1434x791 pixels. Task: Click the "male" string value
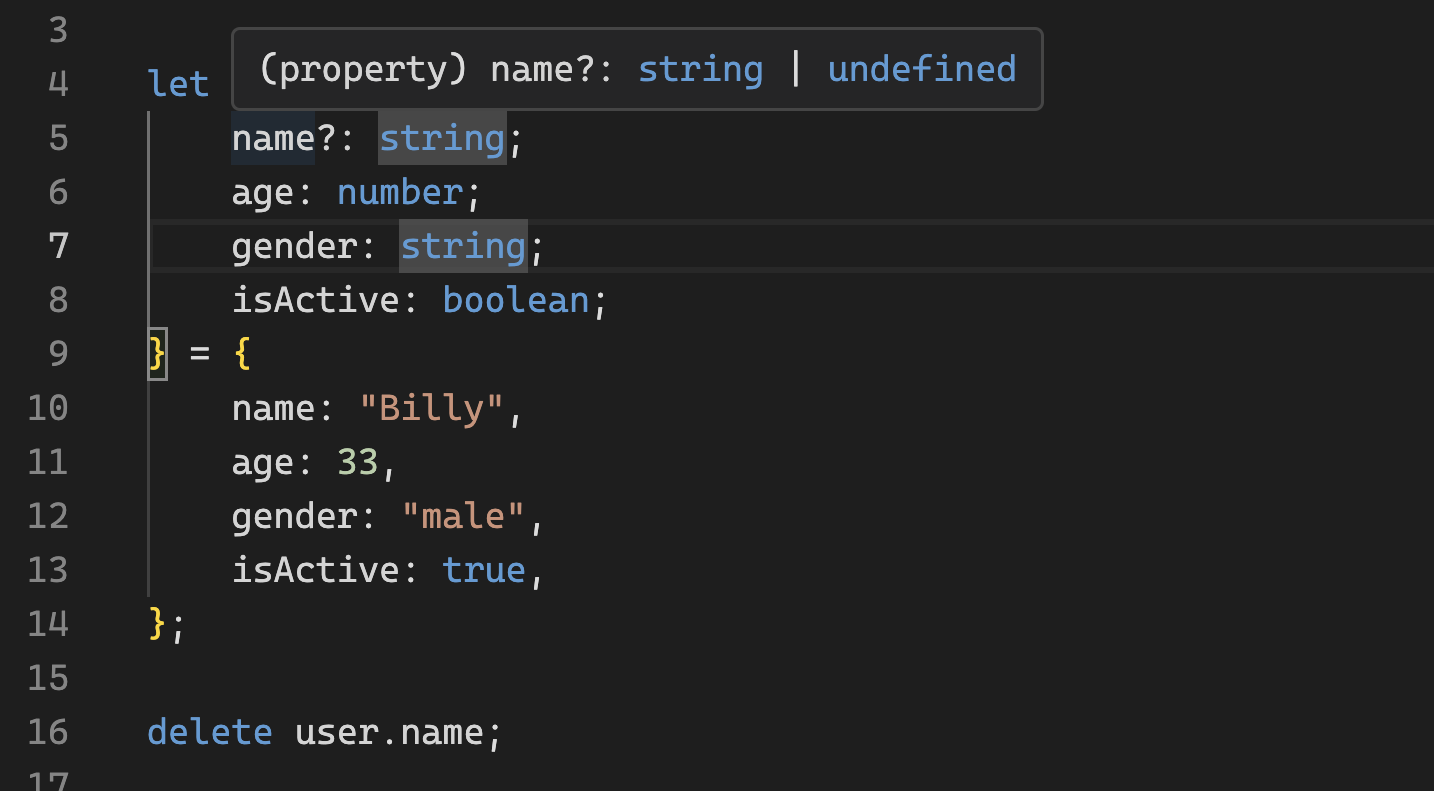[x=464, y=516]
